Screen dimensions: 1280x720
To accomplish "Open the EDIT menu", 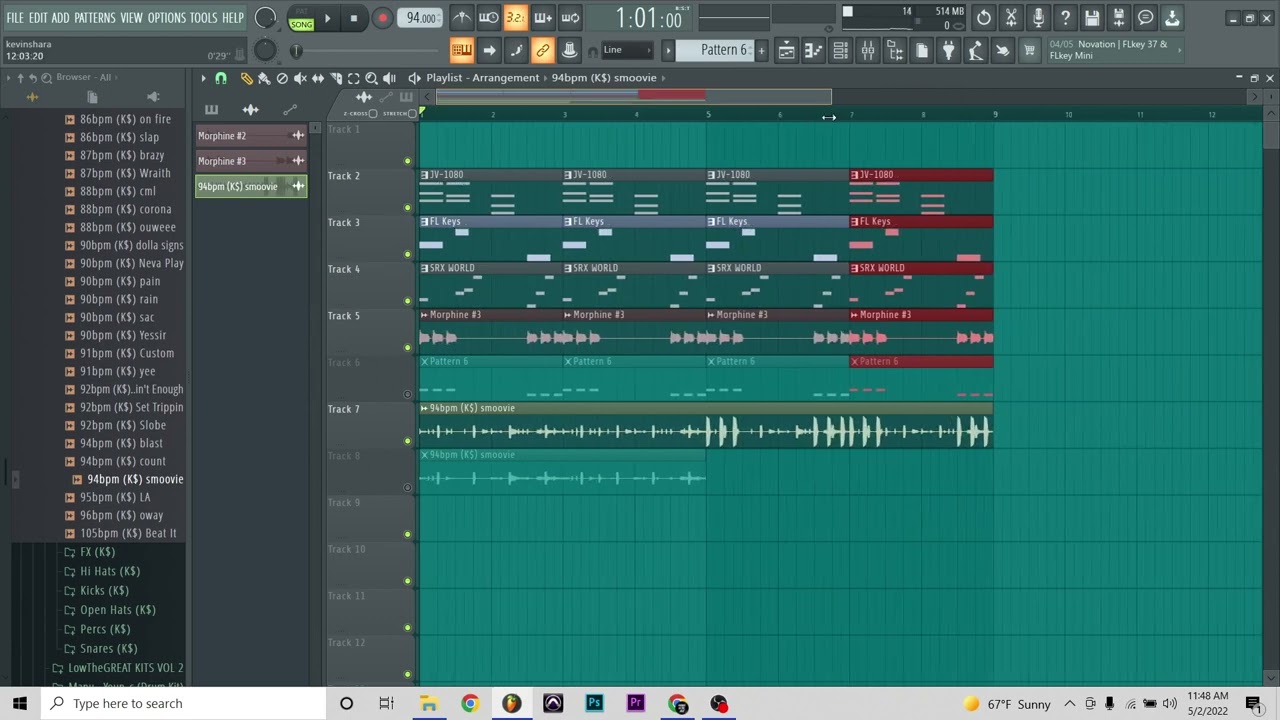I will [38, 18].
